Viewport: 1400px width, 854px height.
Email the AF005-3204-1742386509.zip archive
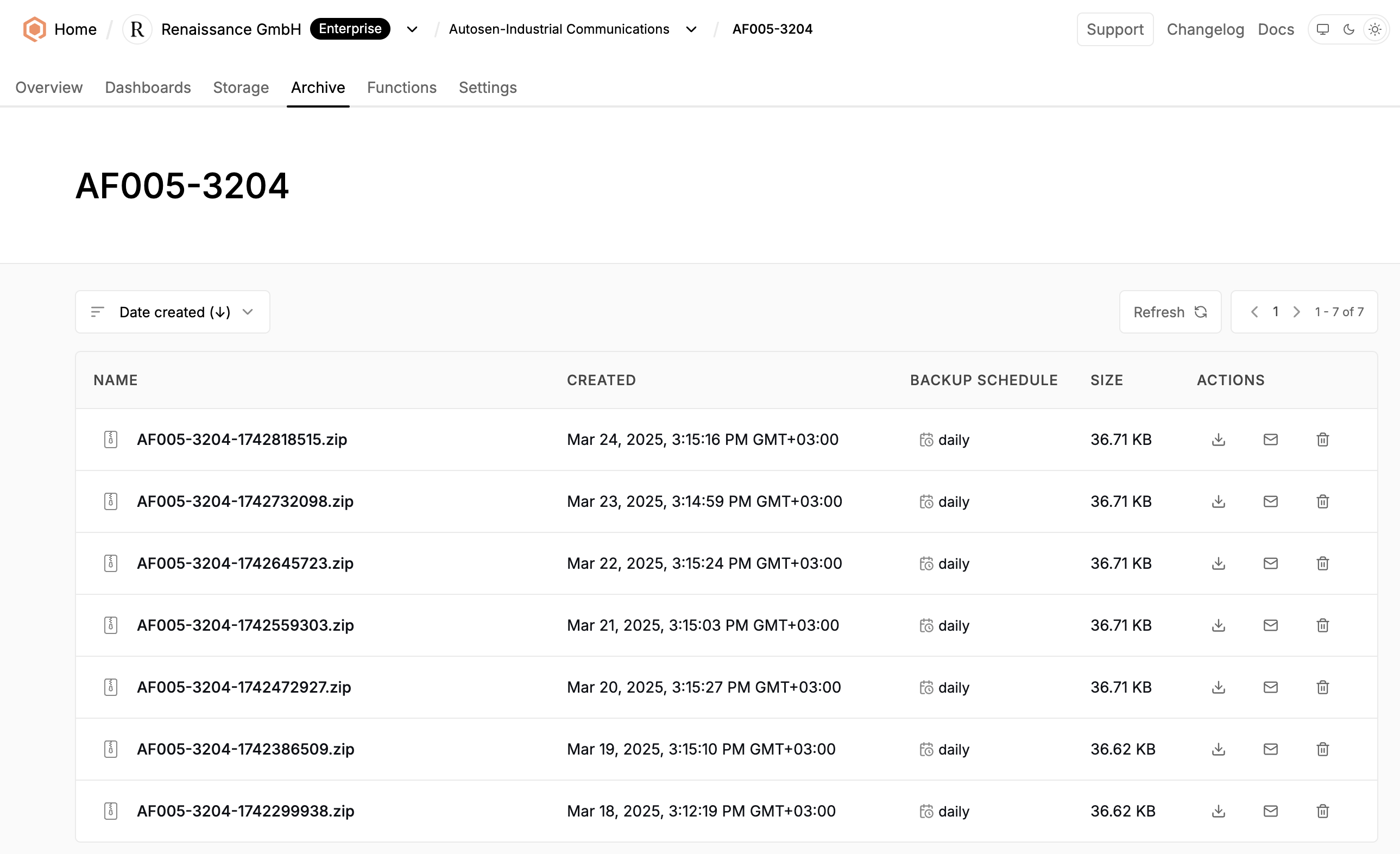pyautogui.click(x=1270, y=749)
